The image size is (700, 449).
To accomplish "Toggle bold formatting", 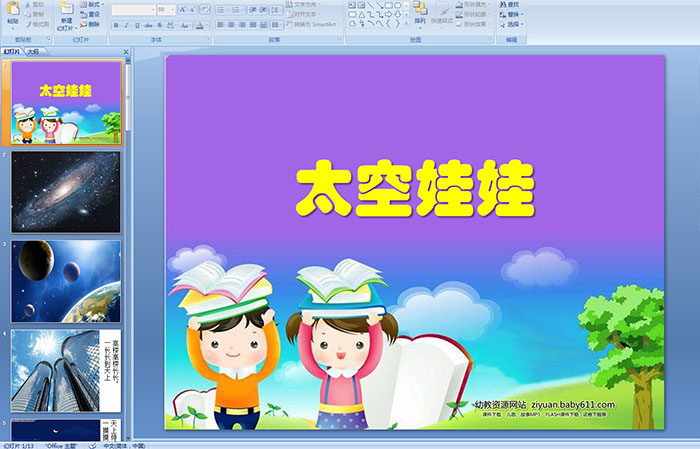I will tap(116, 25).
